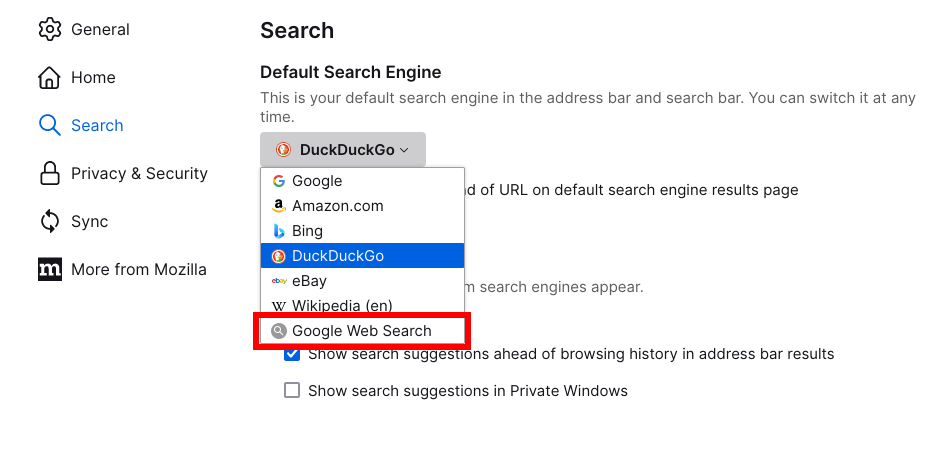Choose Google from the engine list

point(317,181)
